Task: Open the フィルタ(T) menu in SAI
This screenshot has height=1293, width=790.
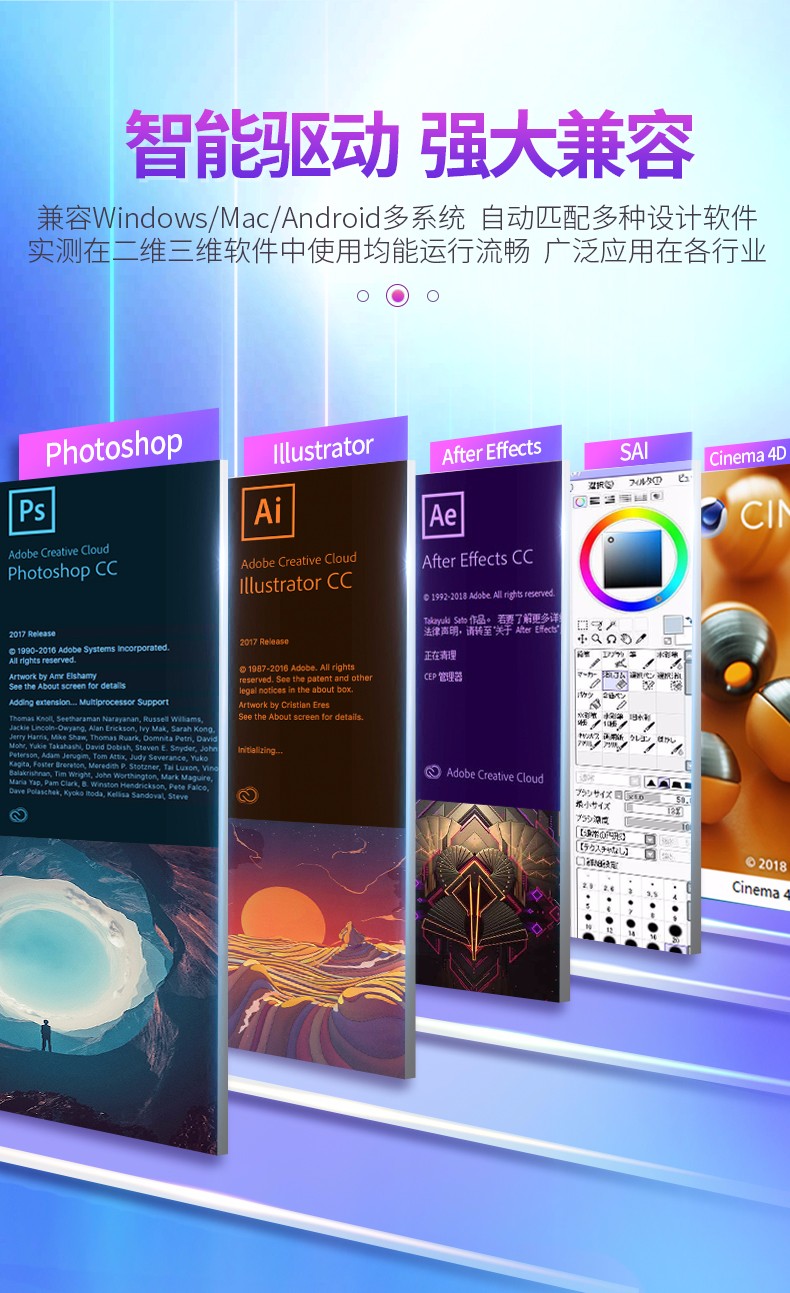Action: [646, 483]
